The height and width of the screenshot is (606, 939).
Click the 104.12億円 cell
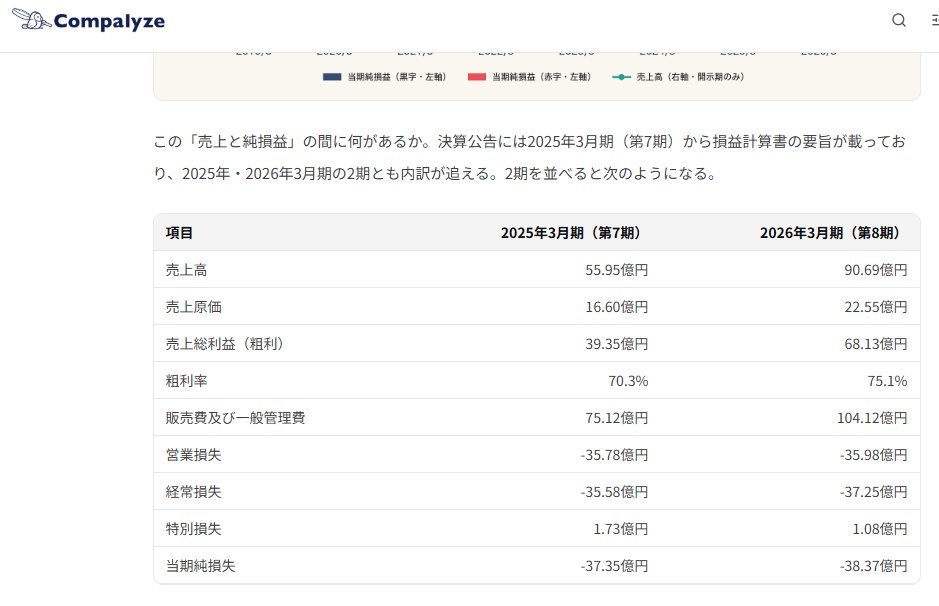(872, 418)
